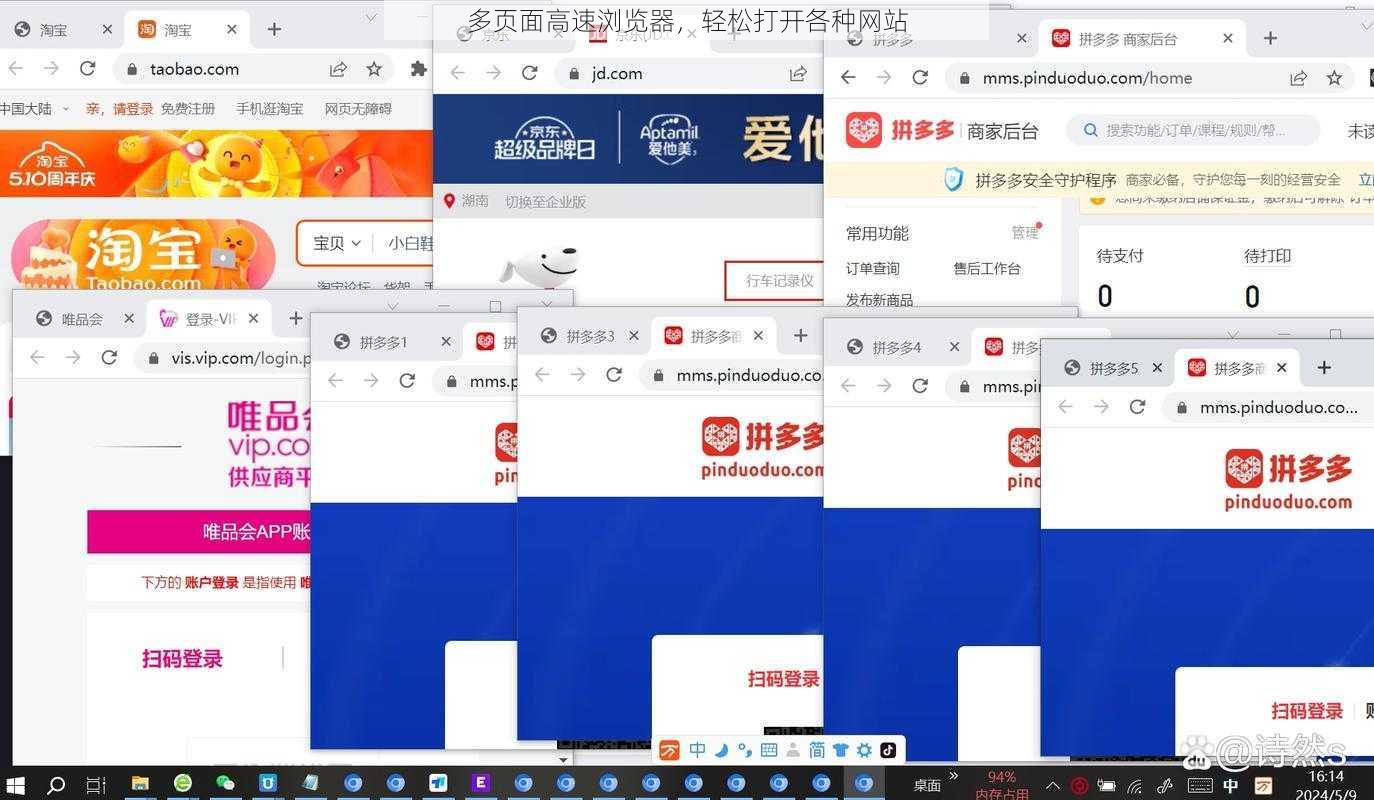Screen dimensions: 1374x800
Task: Open the IME toolbar soft keyboard icon
Action: (769, 750)
